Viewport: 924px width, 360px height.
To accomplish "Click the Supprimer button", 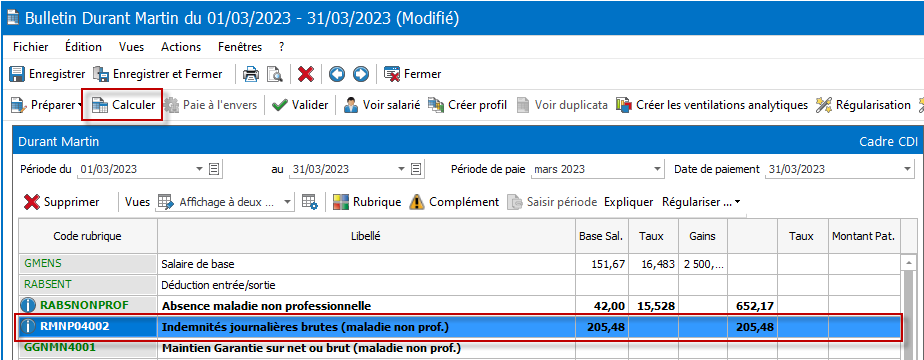I will pyautogui.click(x=62, y=202).
